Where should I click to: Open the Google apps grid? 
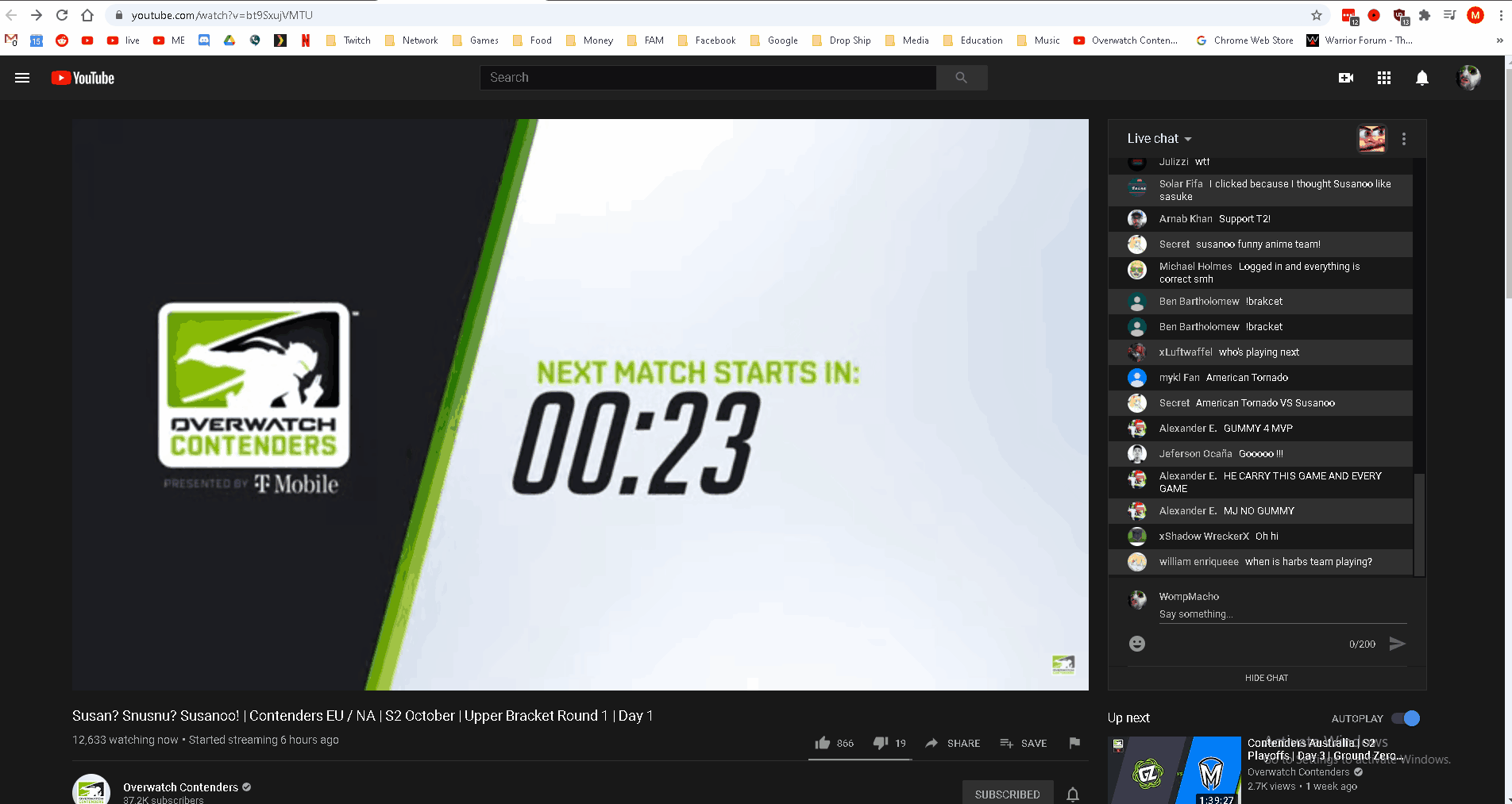pyautogui.click(x=1383, y=77)
